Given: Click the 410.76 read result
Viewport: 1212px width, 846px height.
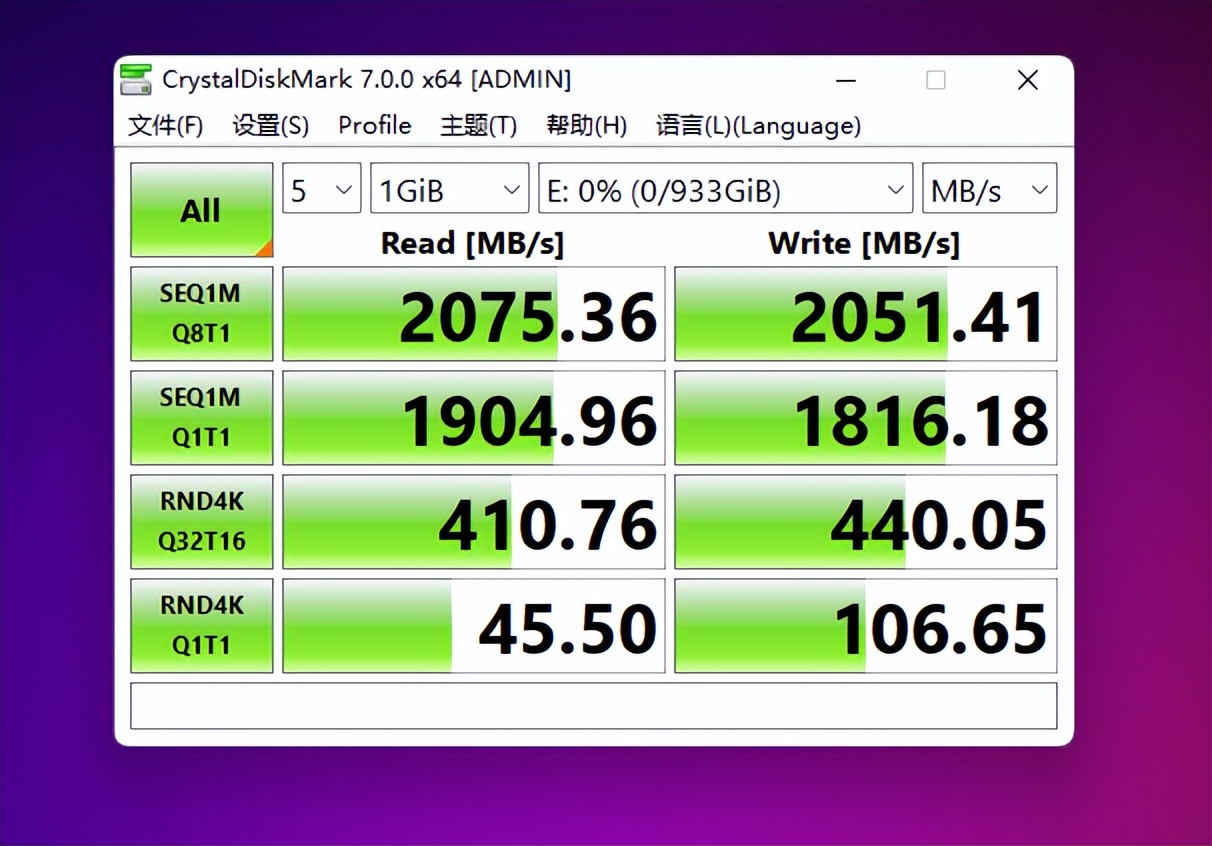Looking at the screenshot, I should (474, 522).
